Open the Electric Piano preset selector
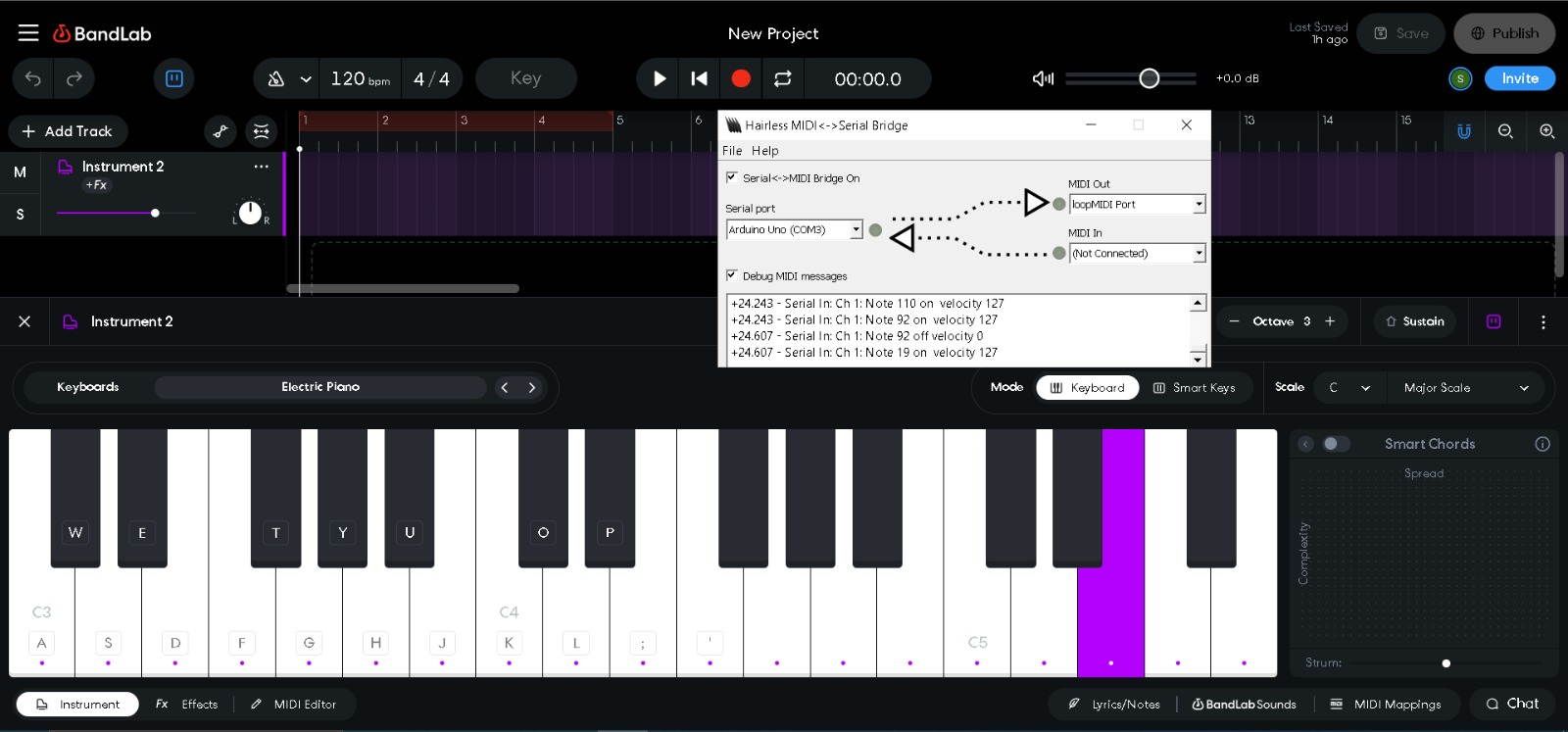1568x732 pixels. pyautogui.click(x=320, y=387)
